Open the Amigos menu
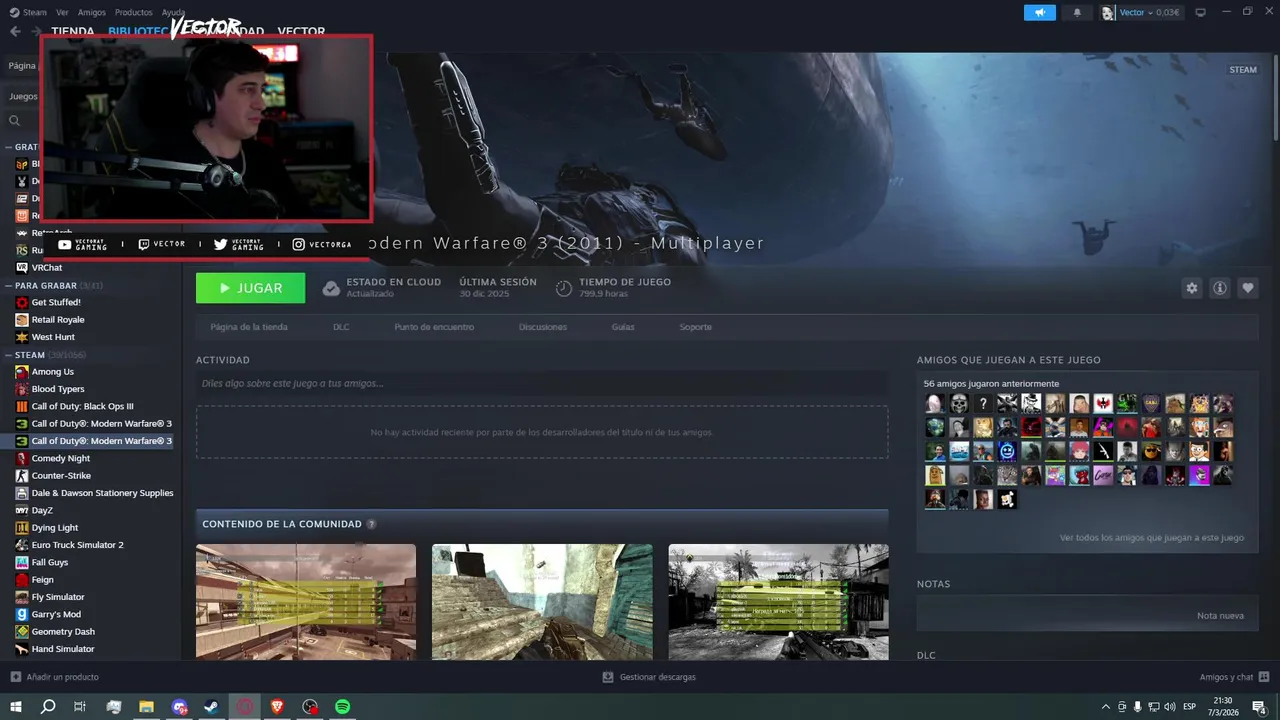The width and height of the screenshot is (1280, 720). pos(92,12)
